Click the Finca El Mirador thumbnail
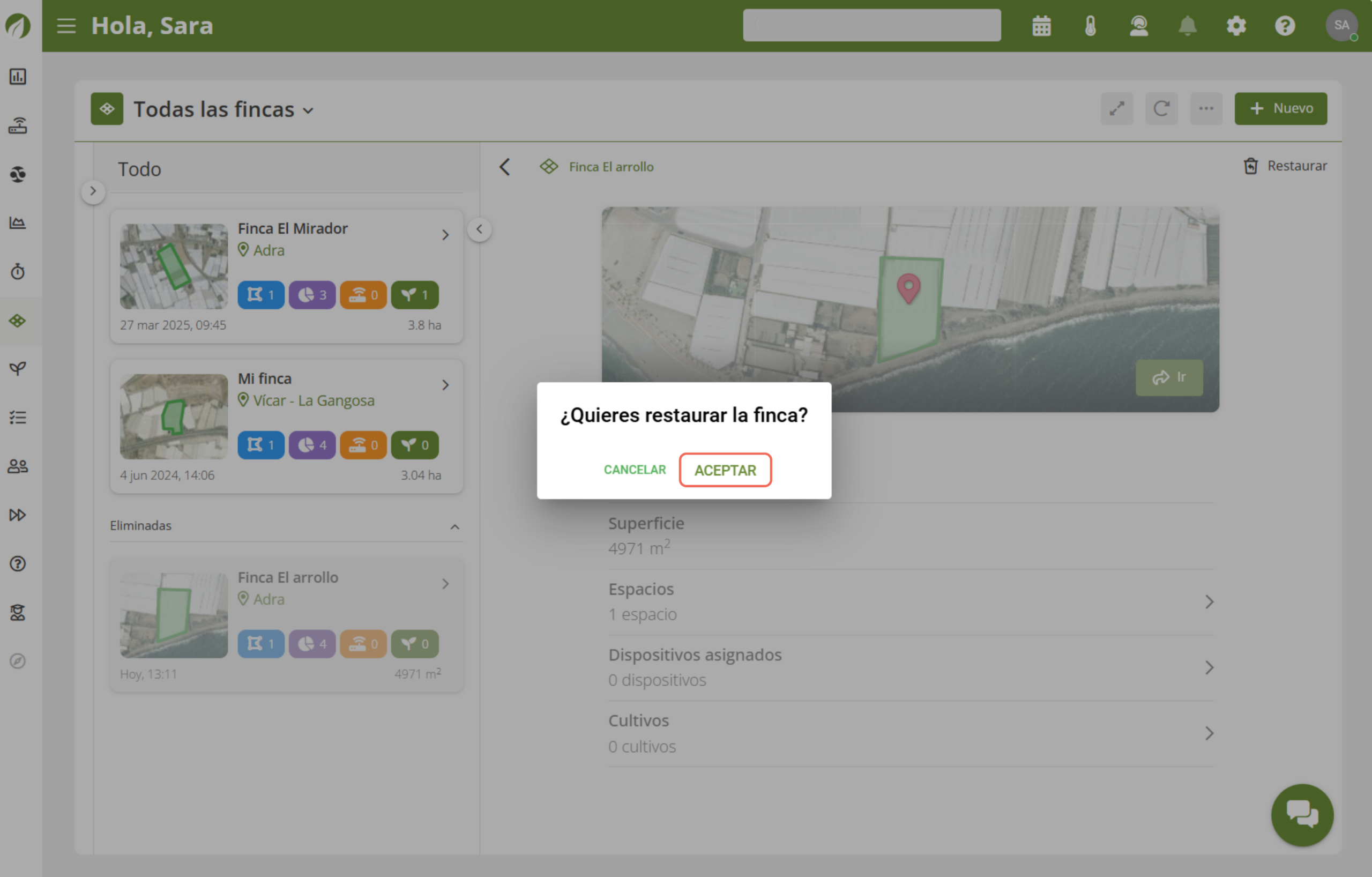Screen dimensions: 1372x877 click(173, 266)
